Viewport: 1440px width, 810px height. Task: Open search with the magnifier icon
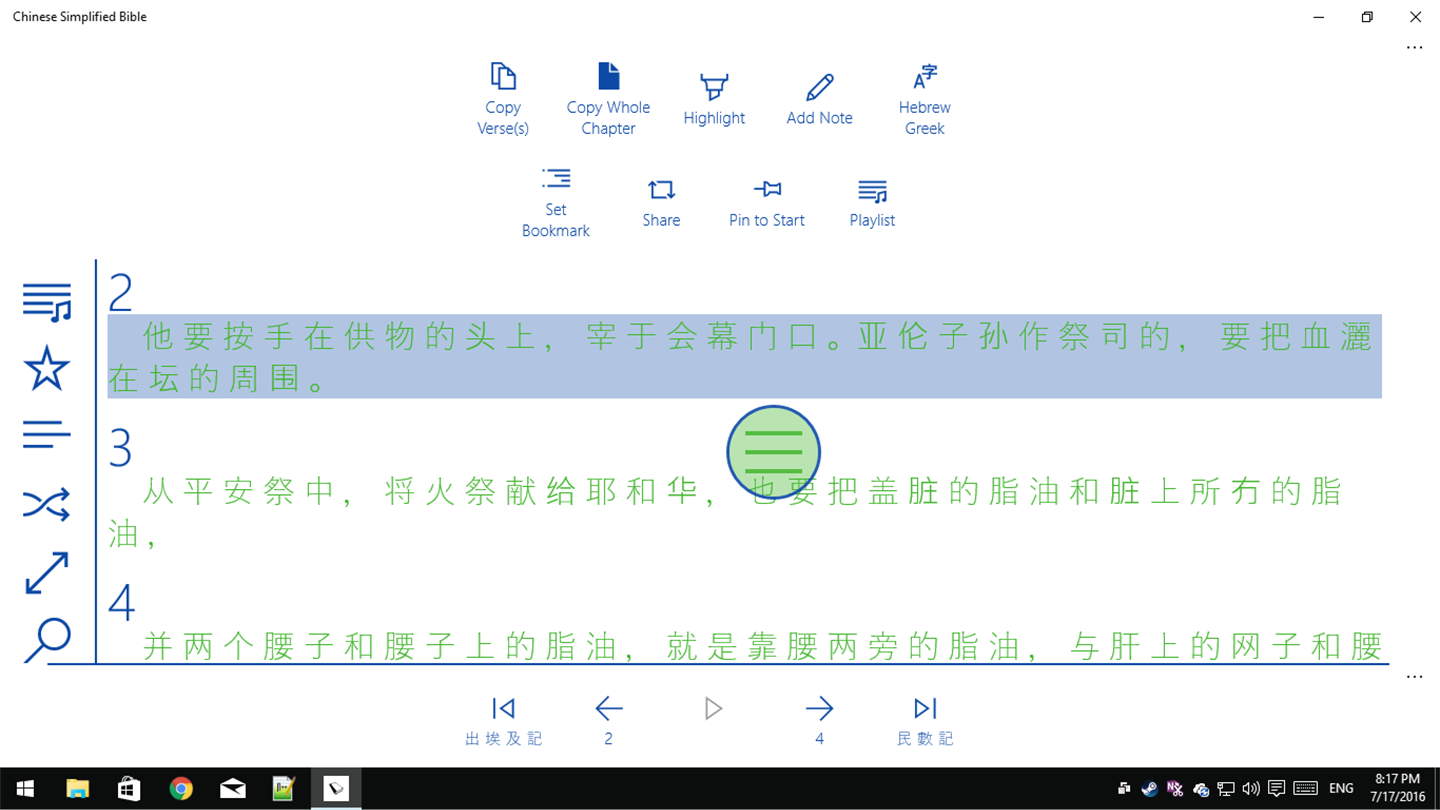point(47,640)
